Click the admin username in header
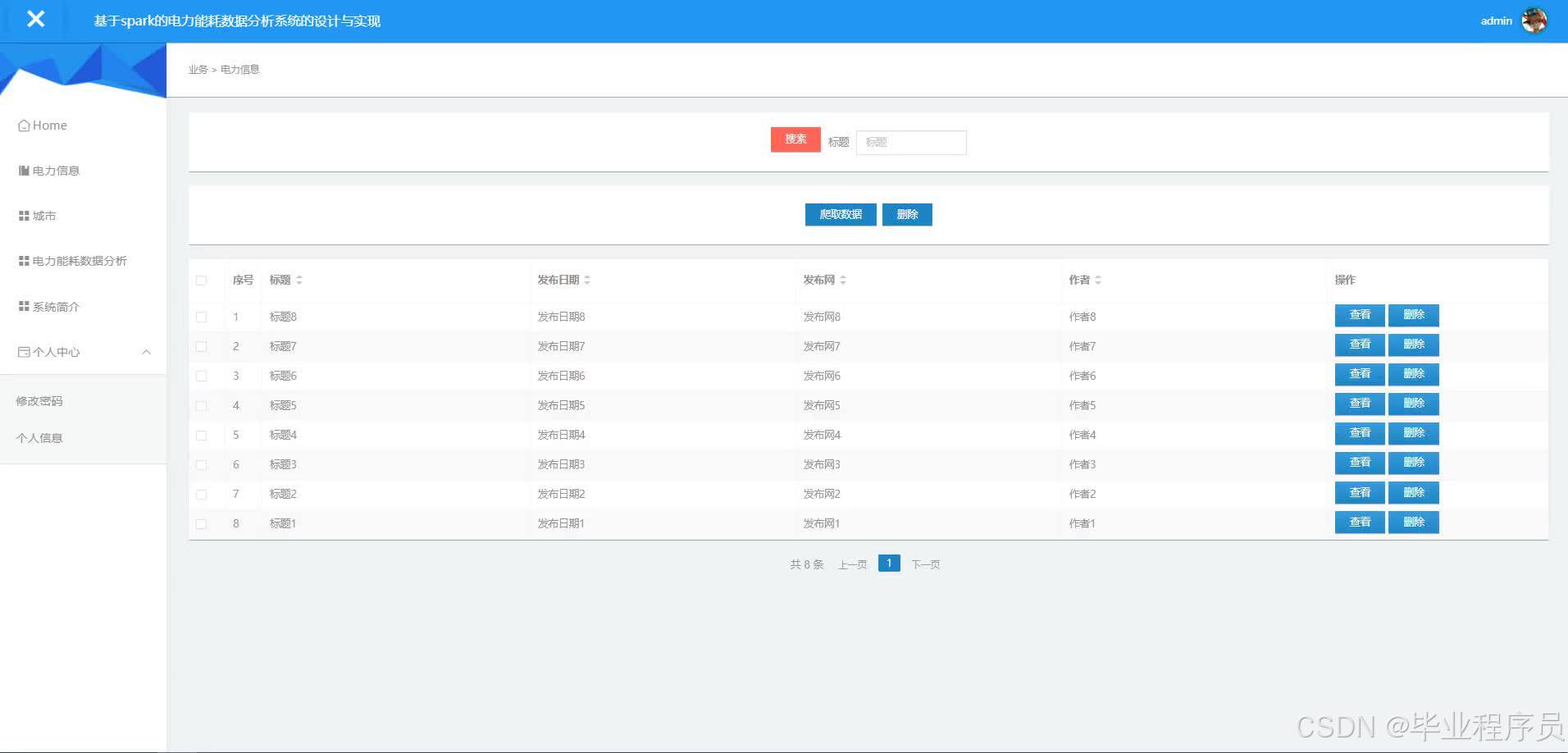This screenshot has width=1568, height=753. 1496,21
